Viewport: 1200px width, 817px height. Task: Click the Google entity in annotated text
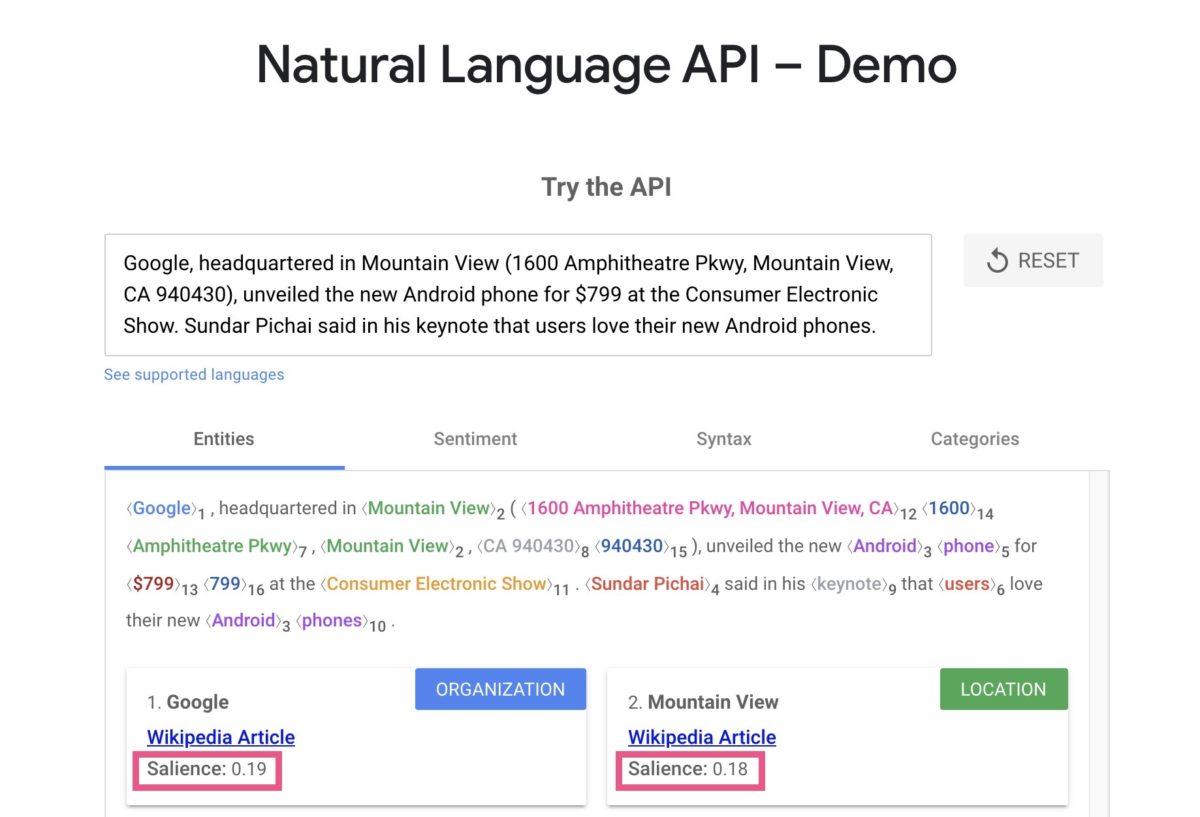162,508
